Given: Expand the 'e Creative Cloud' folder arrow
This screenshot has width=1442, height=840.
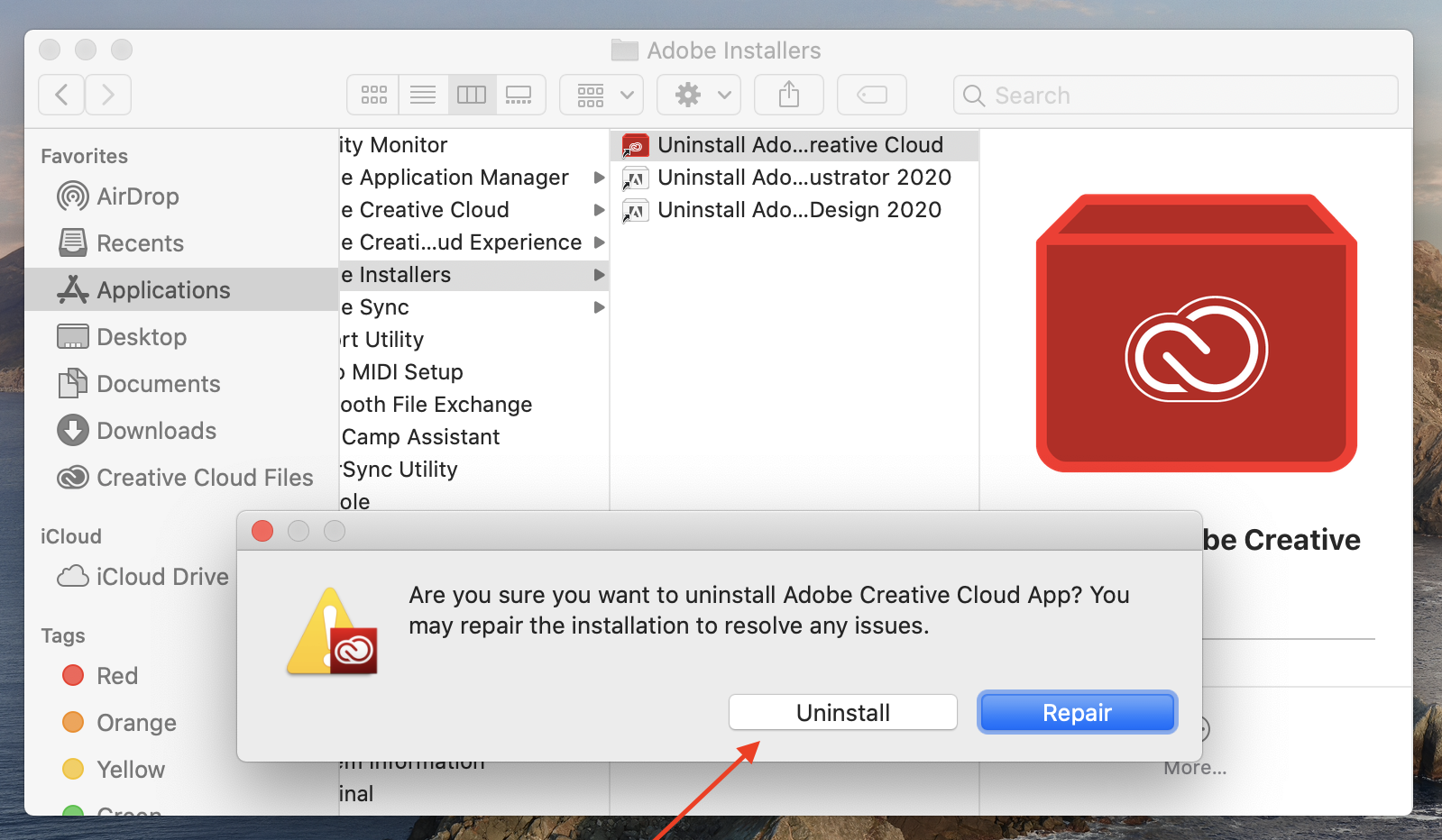Looking at the screenshot, I should [x=599, y=210].
